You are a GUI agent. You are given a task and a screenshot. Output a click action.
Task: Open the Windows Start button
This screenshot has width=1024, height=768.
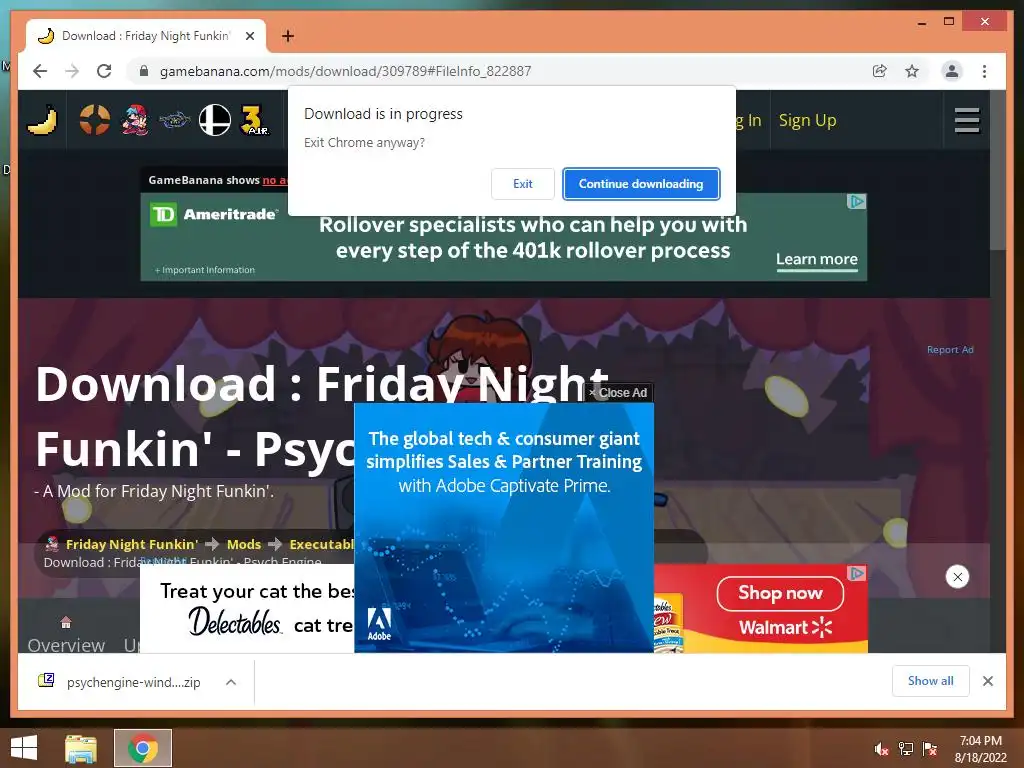tap(24, 748)
